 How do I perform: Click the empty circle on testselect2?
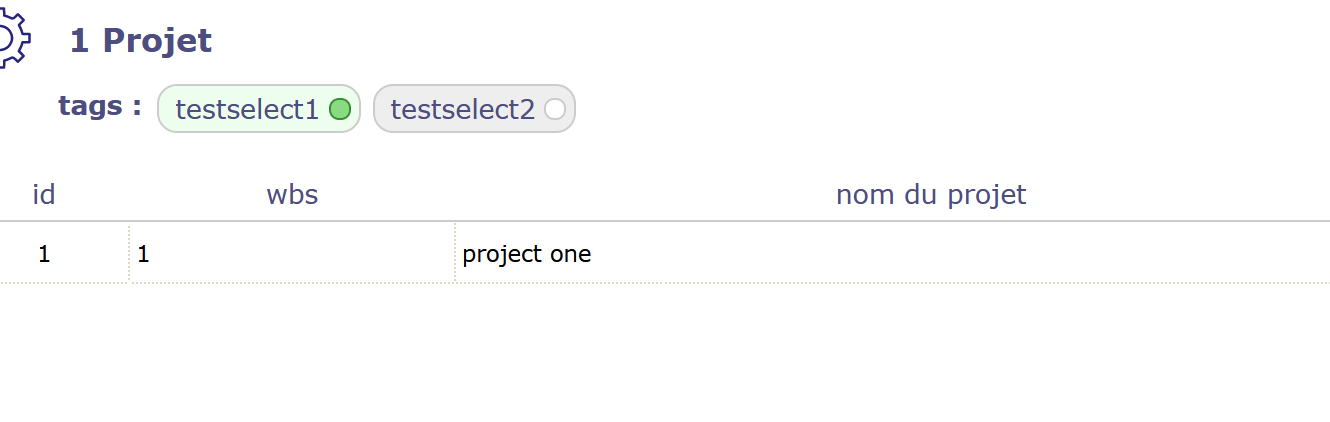pos(555,109)
